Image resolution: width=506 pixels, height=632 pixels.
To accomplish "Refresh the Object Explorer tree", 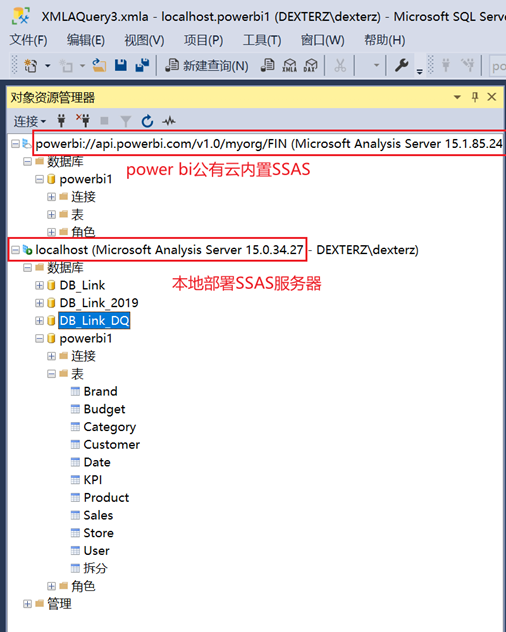I will 147,121.
